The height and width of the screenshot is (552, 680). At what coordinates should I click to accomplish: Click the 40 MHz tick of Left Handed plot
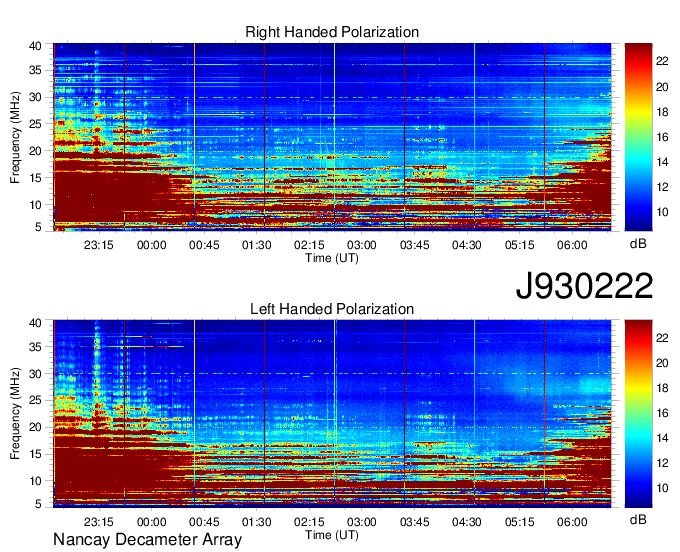35,323
